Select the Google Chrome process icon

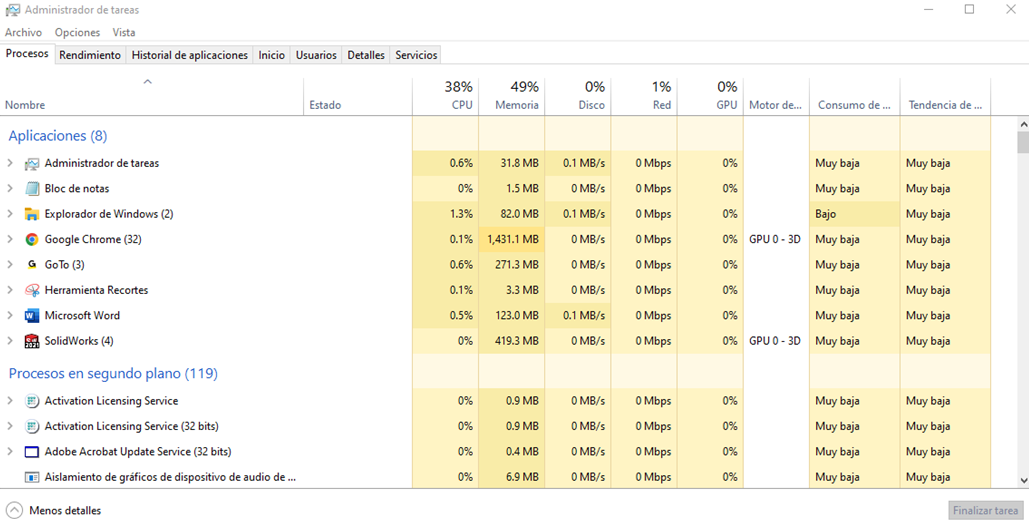click(x=32, y=239)
